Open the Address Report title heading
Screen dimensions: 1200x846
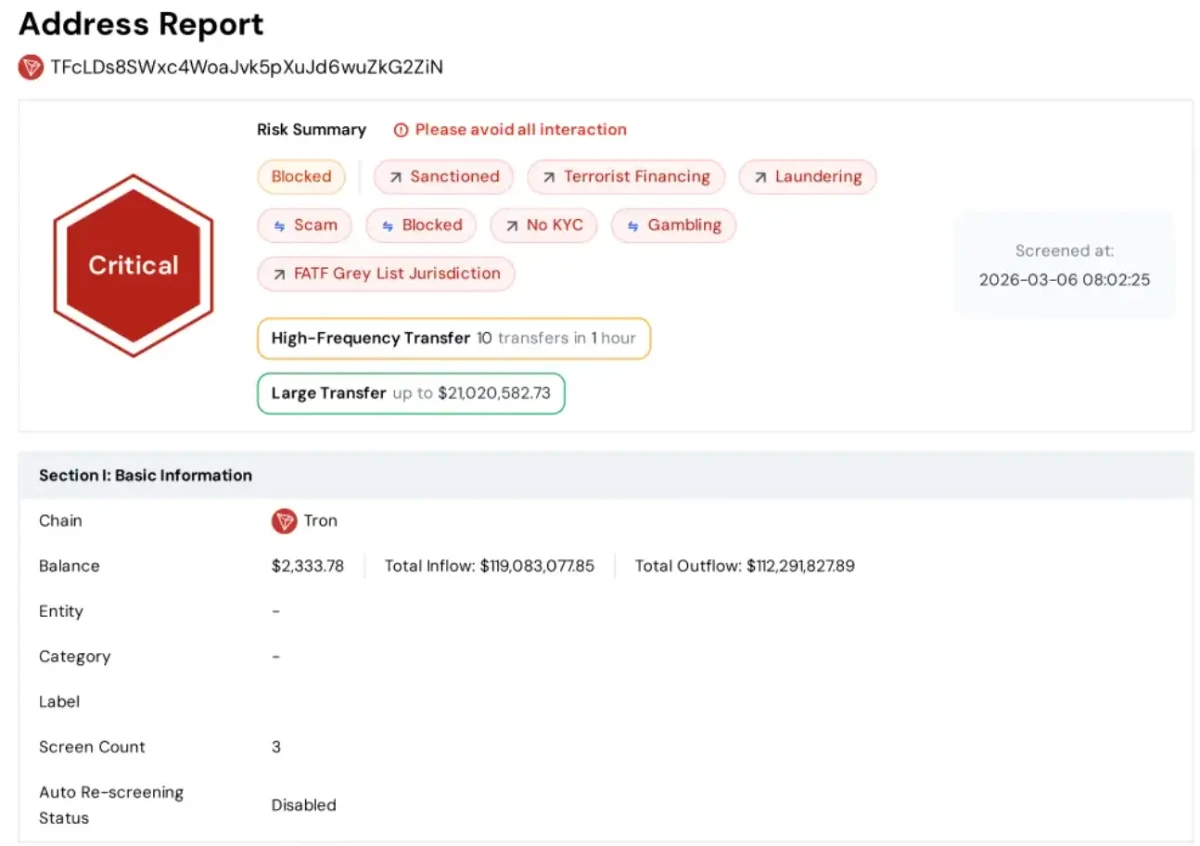click(140, 24)
